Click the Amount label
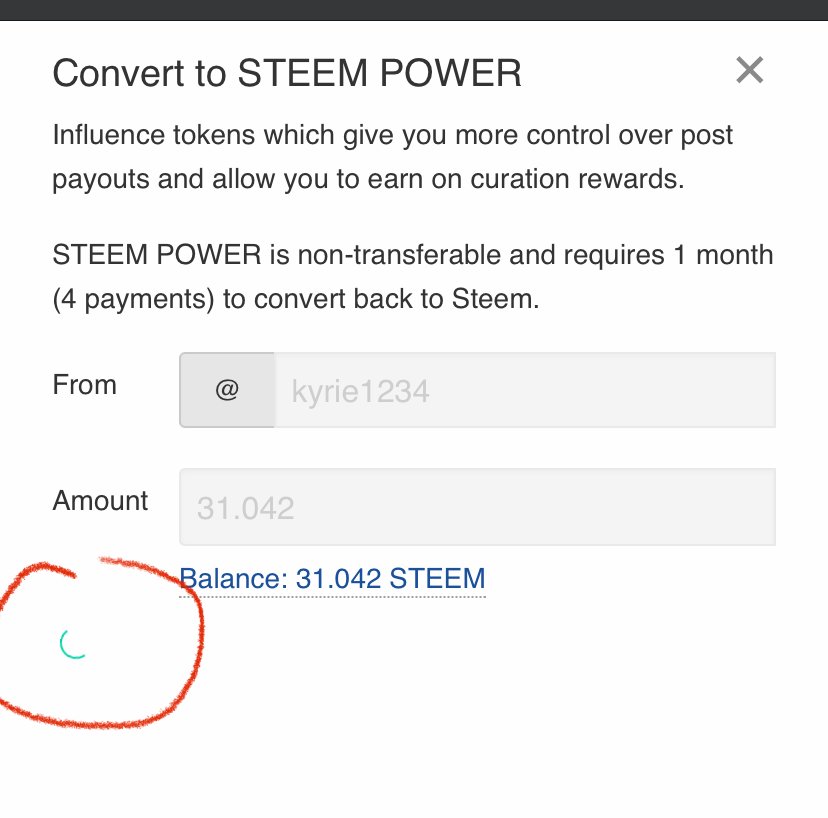Viewport: 828px width, 818px height. pyautogui.click(x=100, y=501)
